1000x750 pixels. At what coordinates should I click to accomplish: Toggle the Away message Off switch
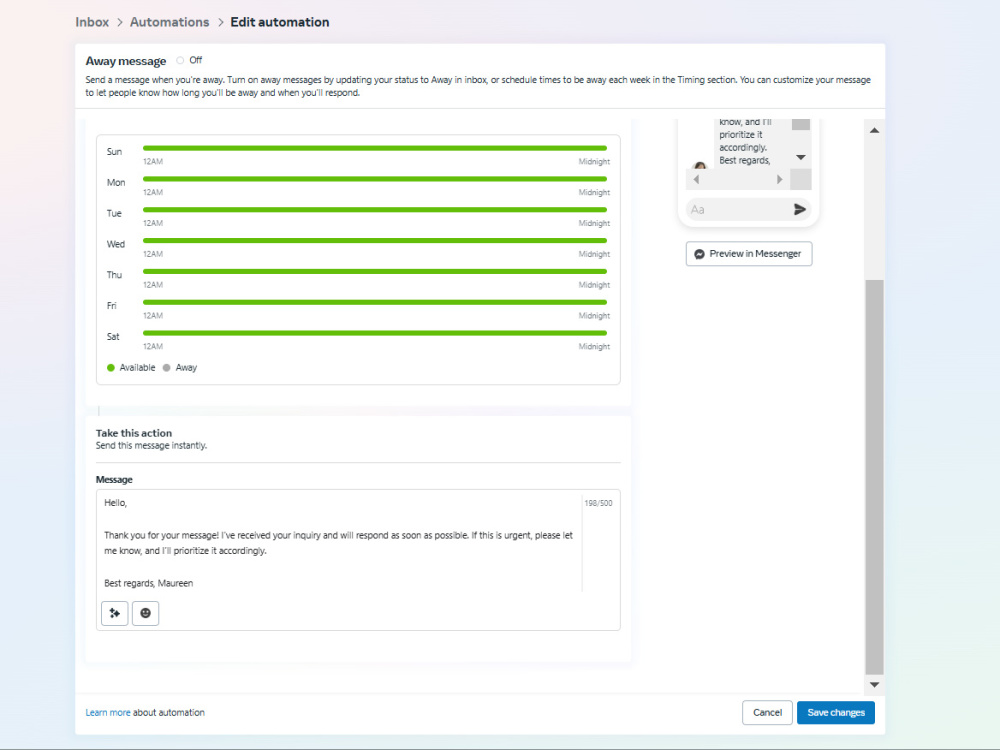(180, 60)
